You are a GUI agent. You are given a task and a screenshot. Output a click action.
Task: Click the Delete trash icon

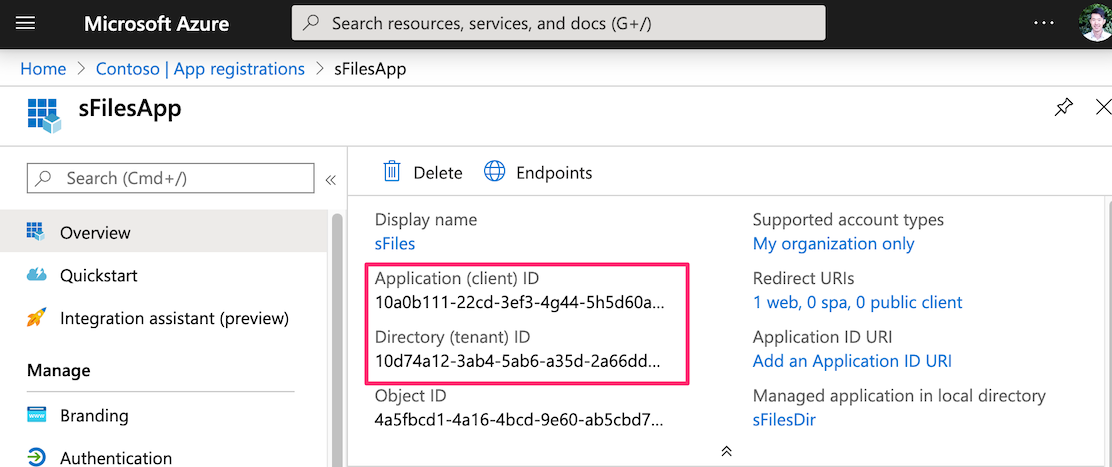(391, 171)
